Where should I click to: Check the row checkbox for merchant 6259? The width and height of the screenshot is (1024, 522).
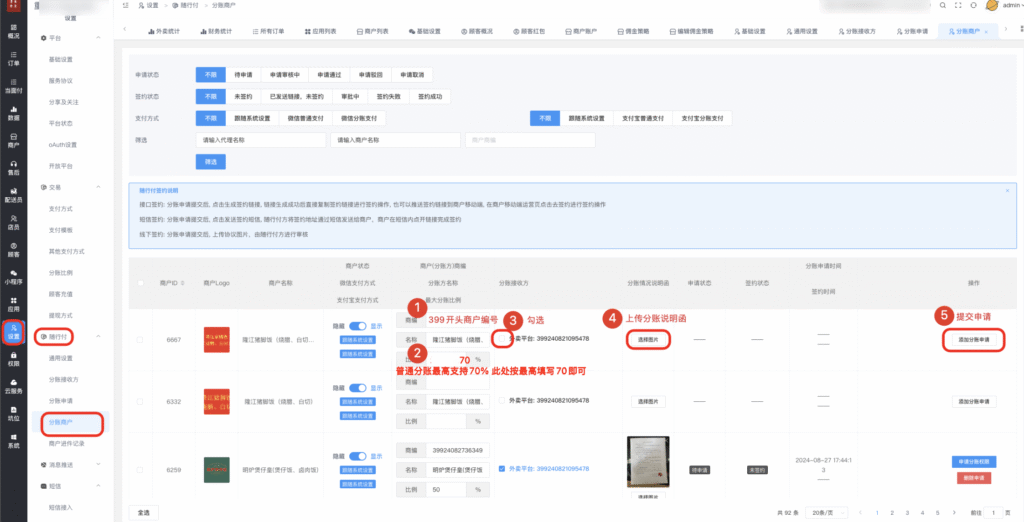tap(140, 470)
